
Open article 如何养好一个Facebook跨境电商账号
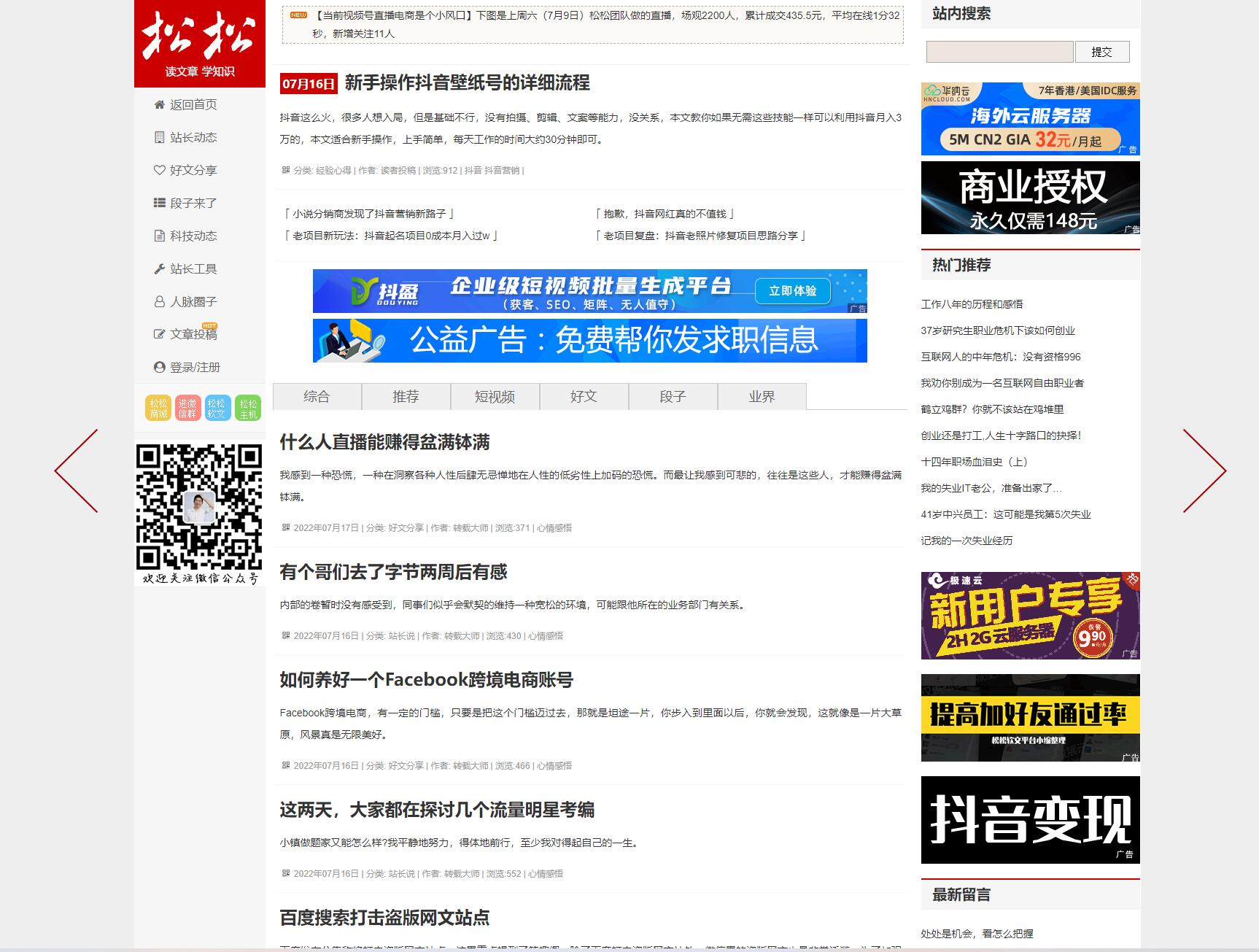[x=426, y=680]
